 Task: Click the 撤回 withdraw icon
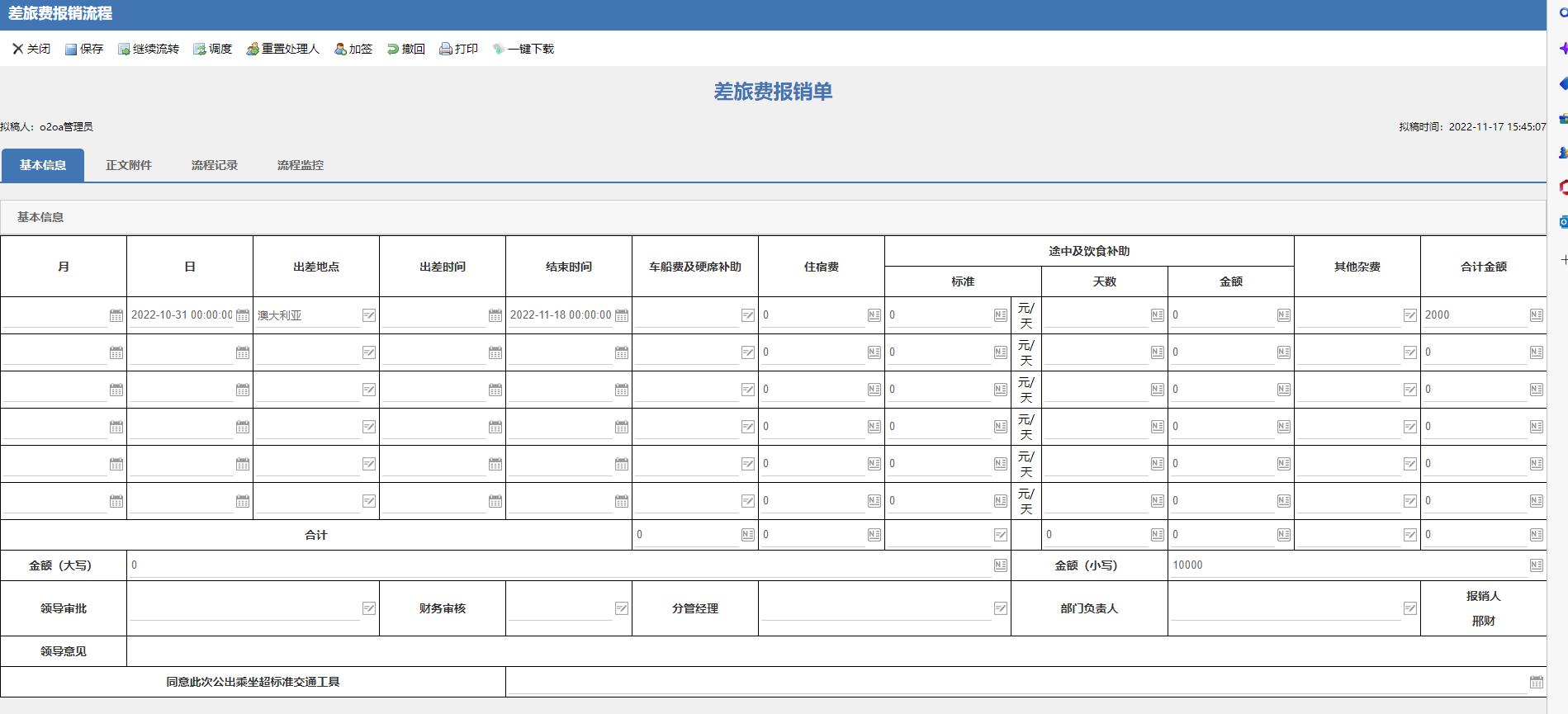(x=393, y=50)
